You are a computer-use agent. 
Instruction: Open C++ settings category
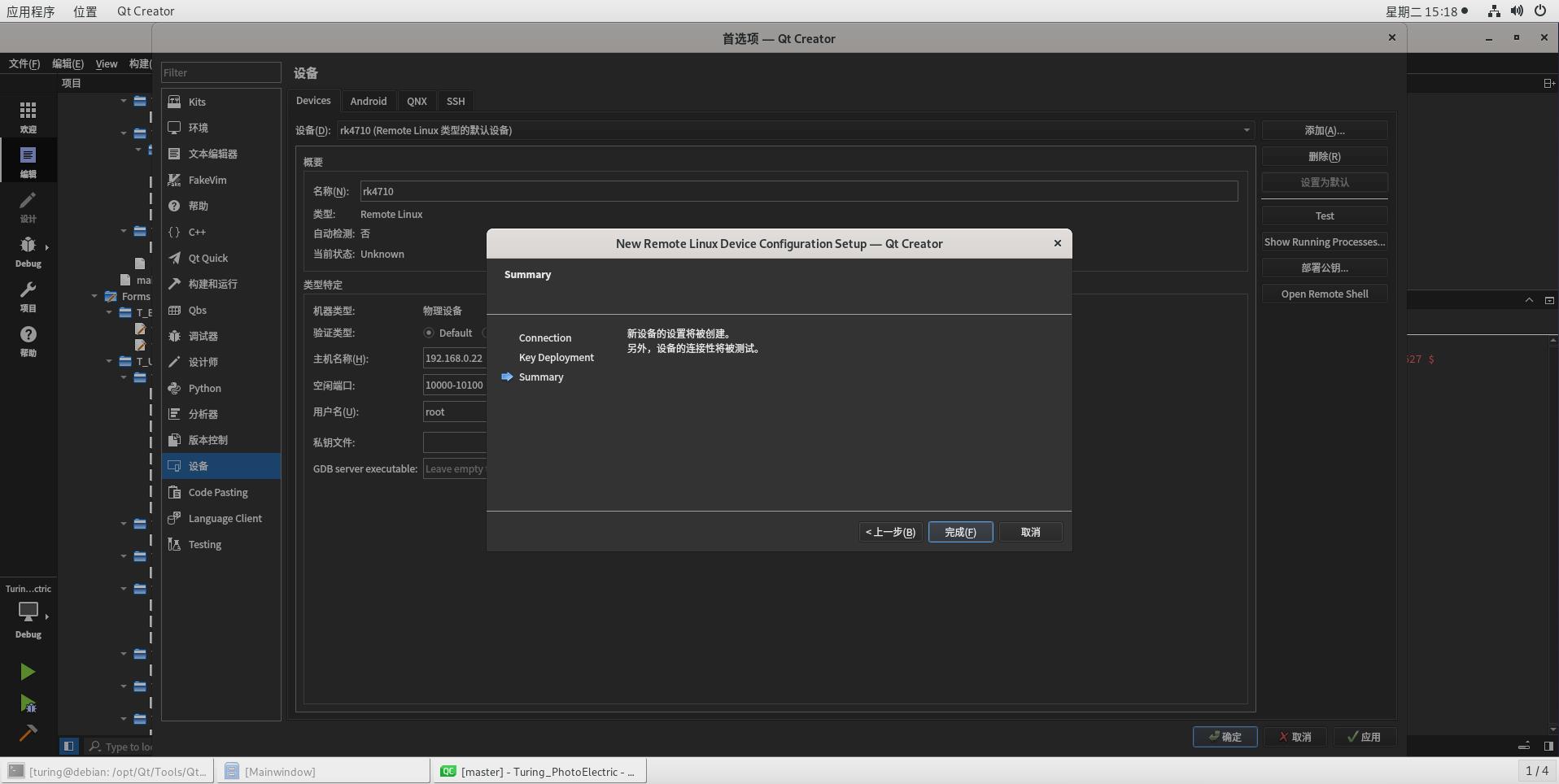pyautogui.click(x=221, y=232)
